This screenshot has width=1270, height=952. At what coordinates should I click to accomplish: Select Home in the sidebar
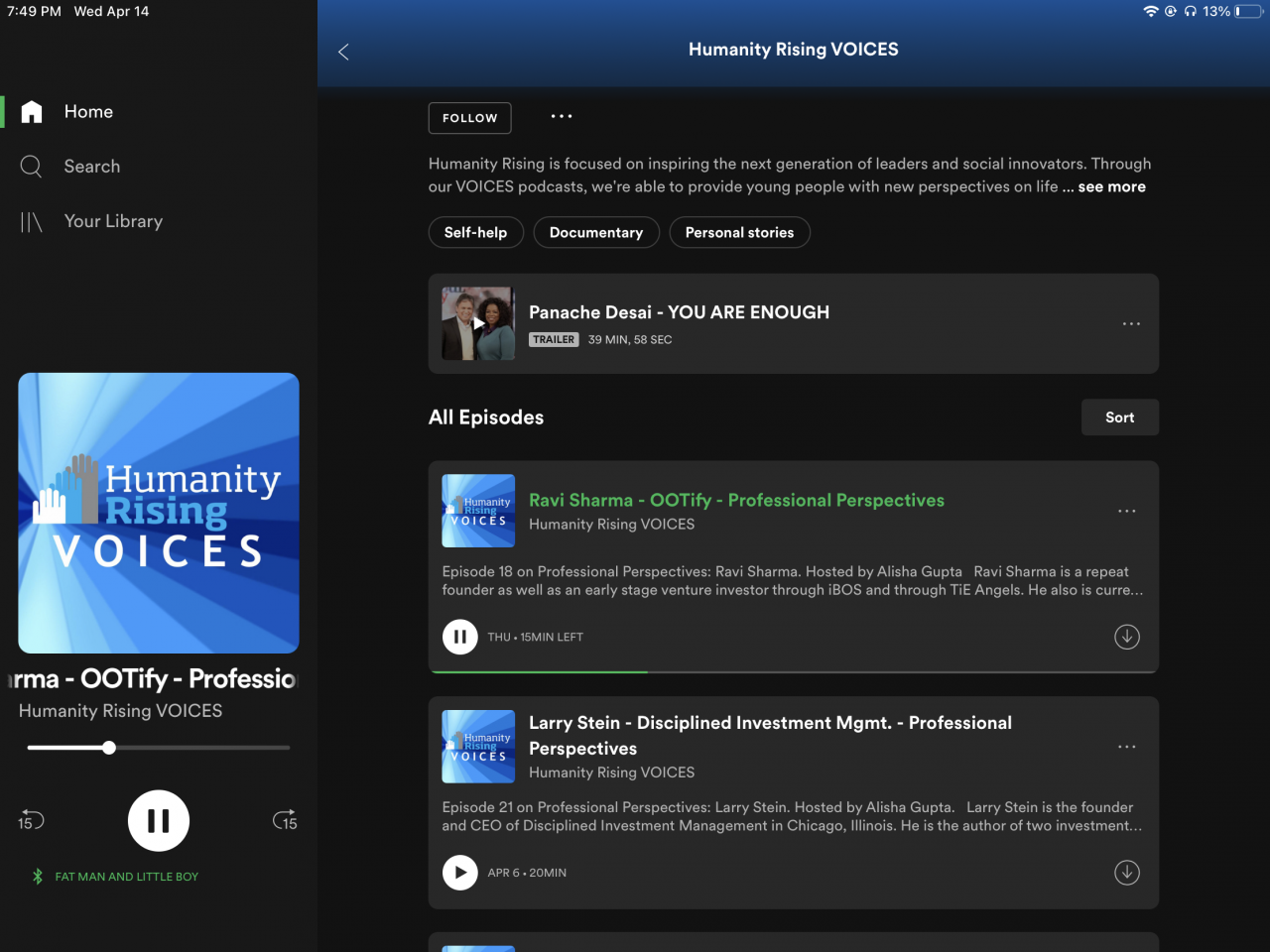[x=89, y=112]
